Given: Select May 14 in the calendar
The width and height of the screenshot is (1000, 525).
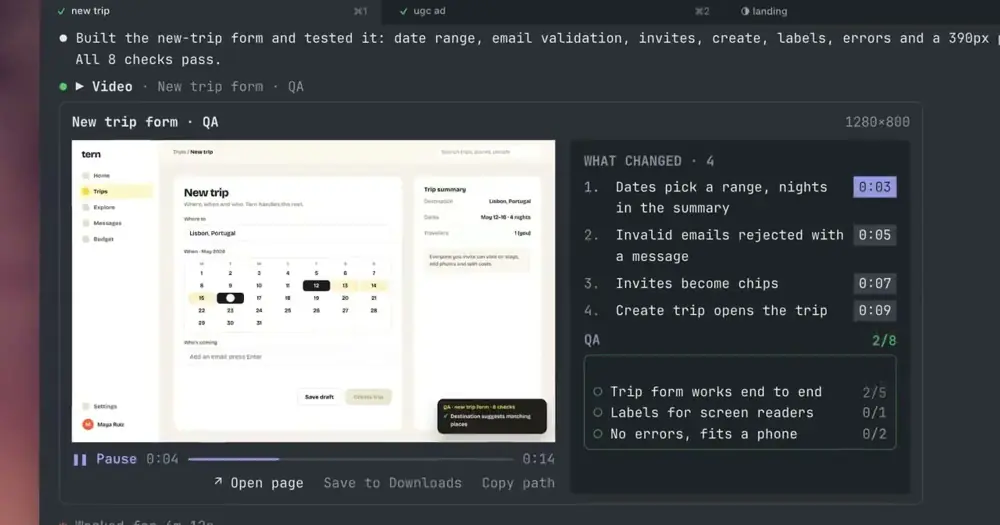Looking at the screenshot, I should [374, 286].
